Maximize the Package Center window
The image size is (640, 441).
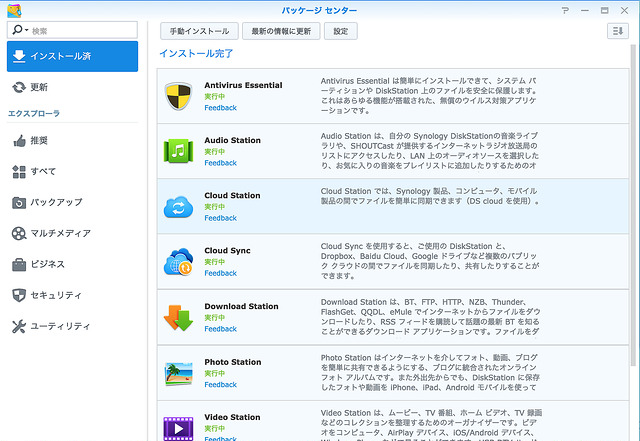(604, 10)
